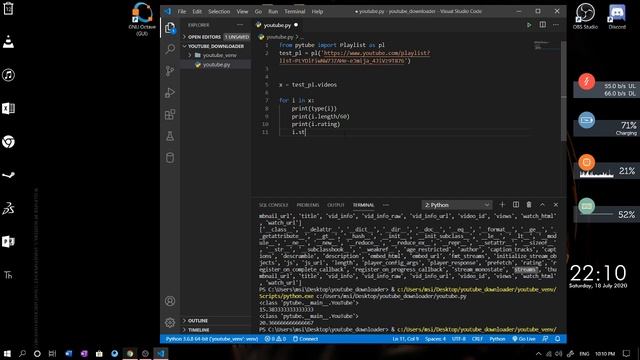Open youtube.py in Explorer tree
This screenshot has width=640, height=360.
pos(216,64)
